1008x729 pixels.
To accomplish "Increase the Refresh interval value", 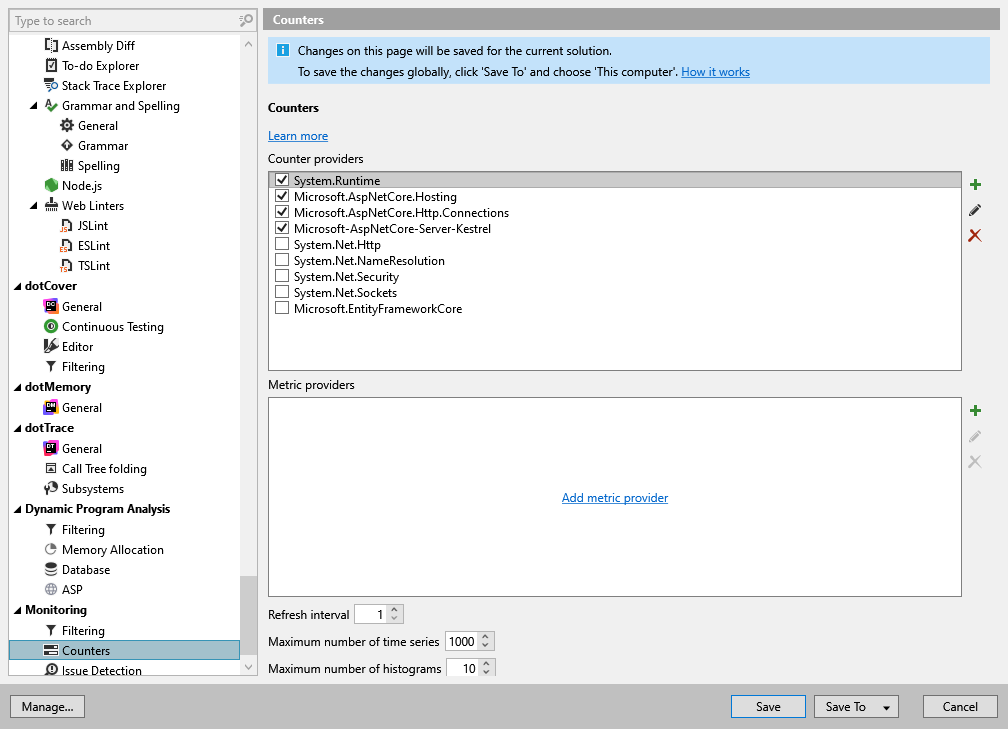I will tap(396, 609).
